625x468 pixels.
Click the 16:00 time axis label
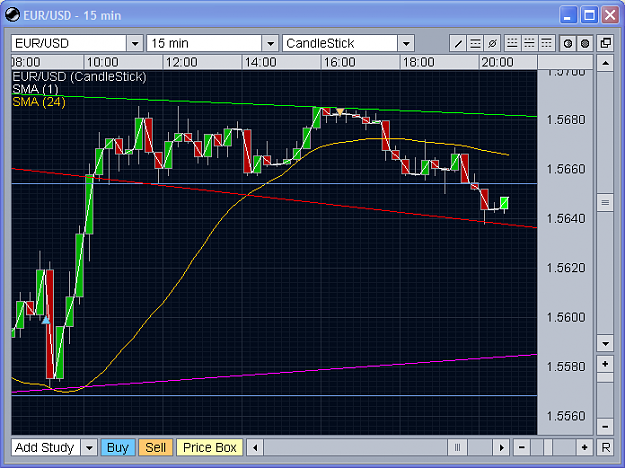tap(339, 62)
